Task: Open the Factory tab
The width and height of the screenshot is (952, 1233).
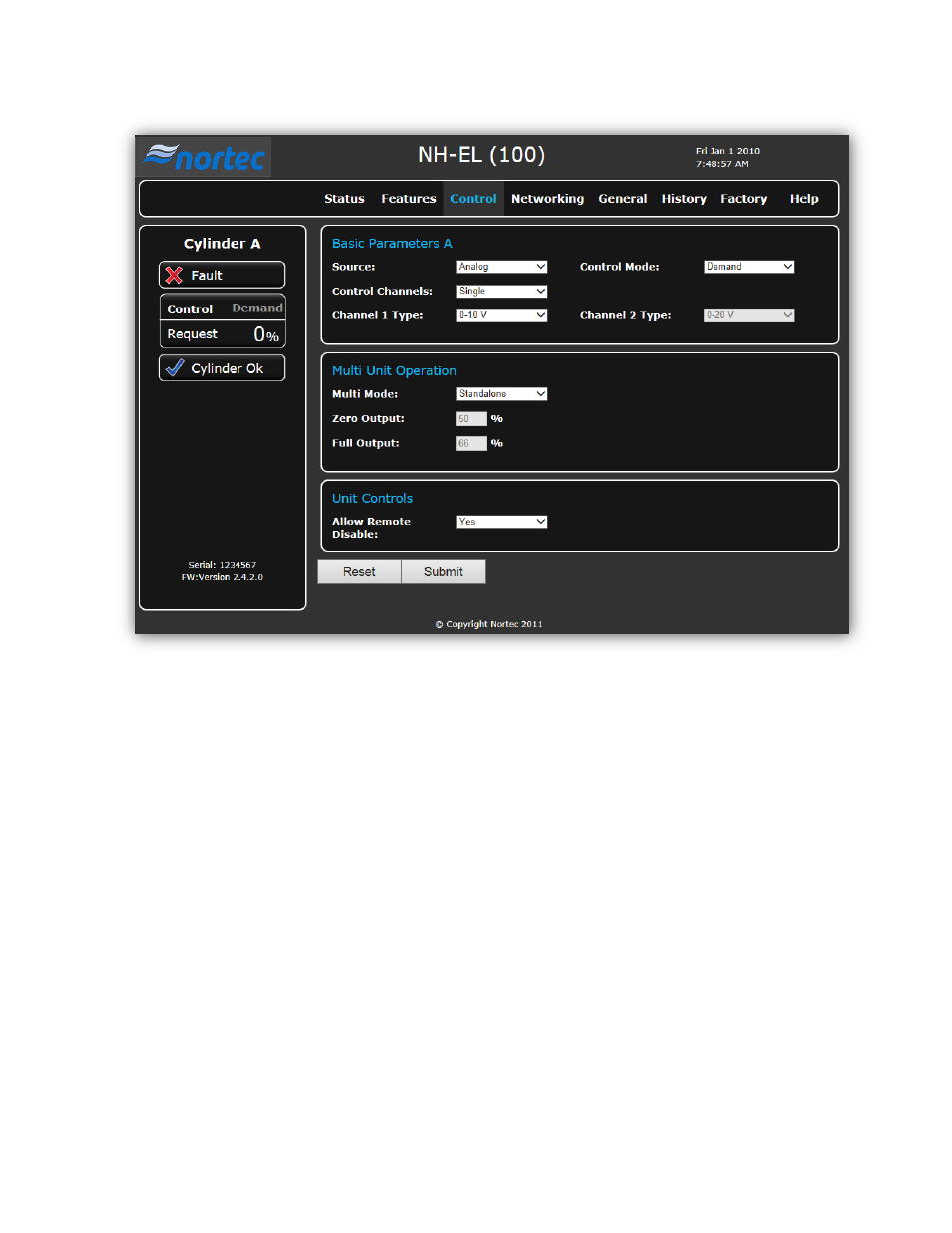Action: click(x=744, y=199)
